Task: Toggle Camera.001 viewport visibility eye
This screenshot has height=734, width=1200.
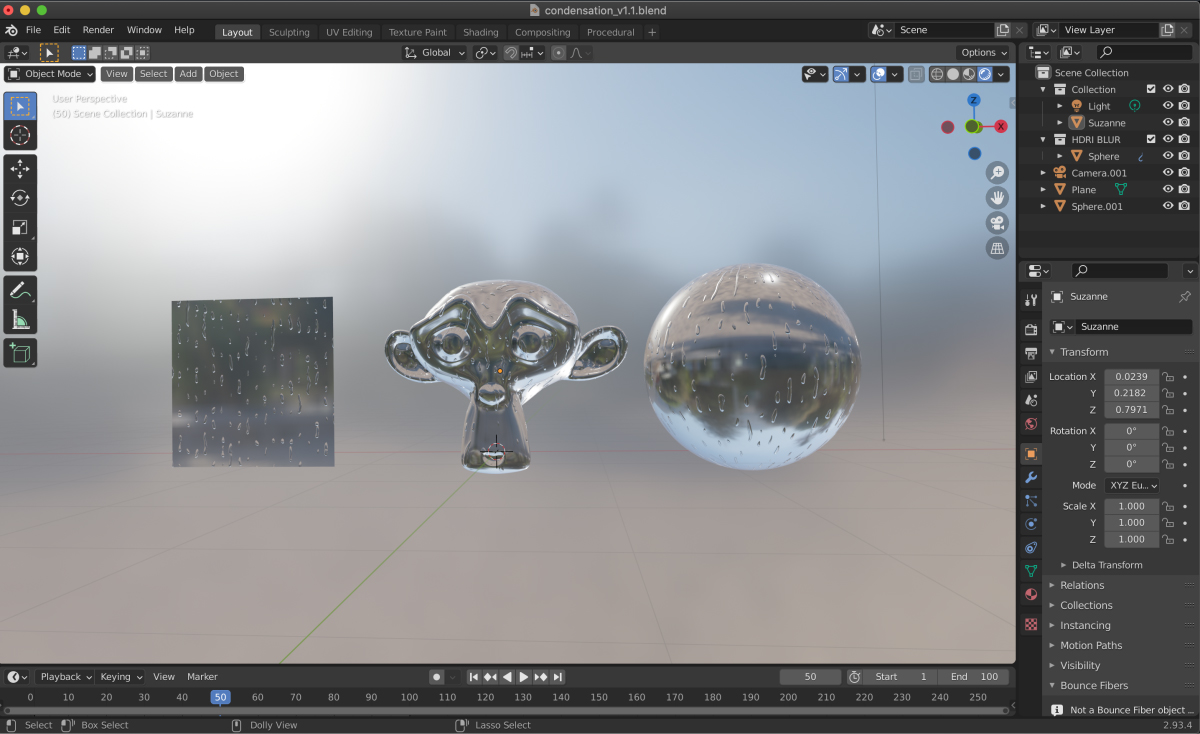Action: tap(1167, 173)
